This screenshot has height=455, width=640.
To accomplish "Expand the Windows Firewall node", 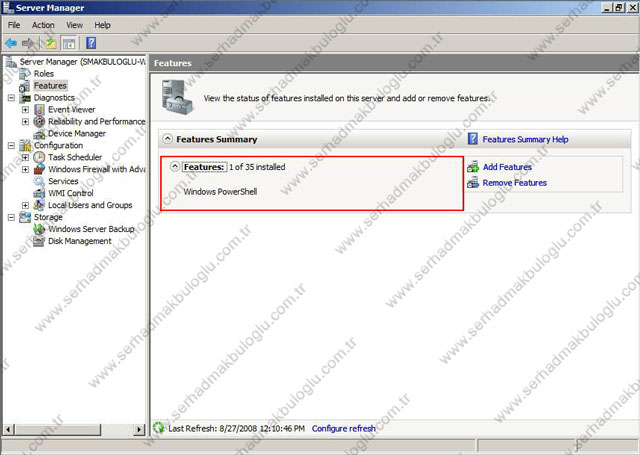I will coord(25,169).
